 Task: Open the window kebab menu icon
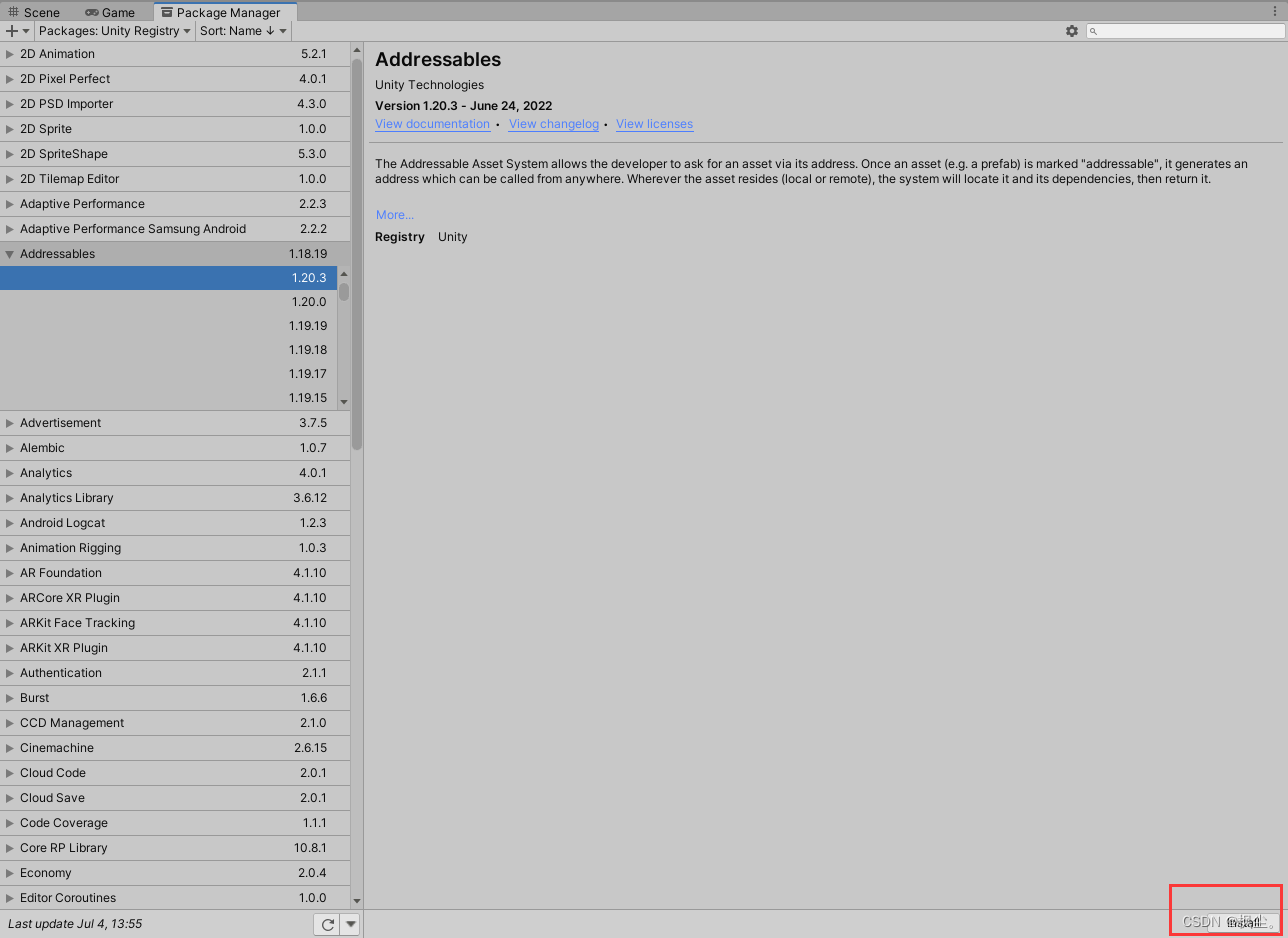(1276, 11)
